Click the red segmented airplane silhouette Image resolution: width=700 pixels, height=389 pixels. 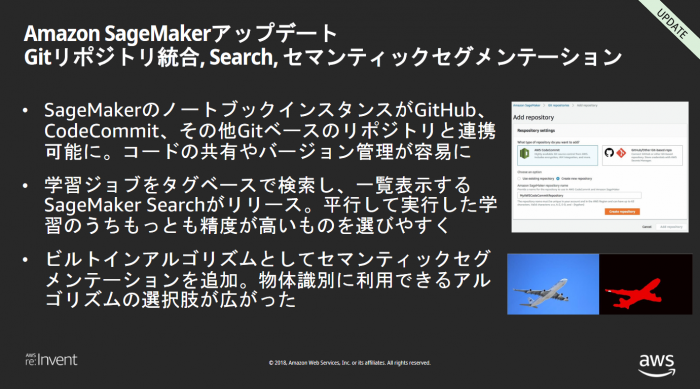(633, 293)
